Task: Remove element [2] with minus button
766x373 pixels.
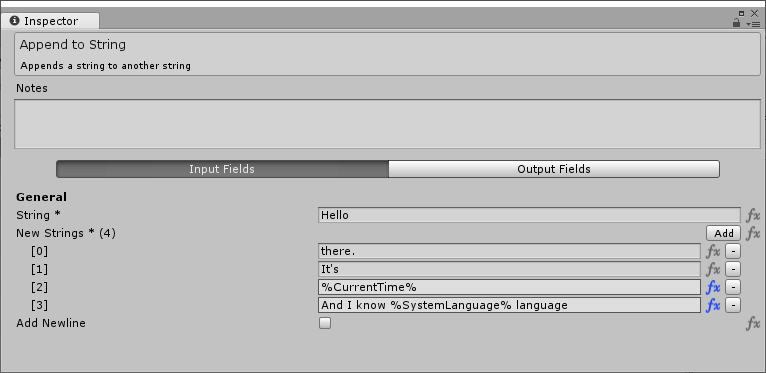Action: pyautogui.click(x=733, y=288)
